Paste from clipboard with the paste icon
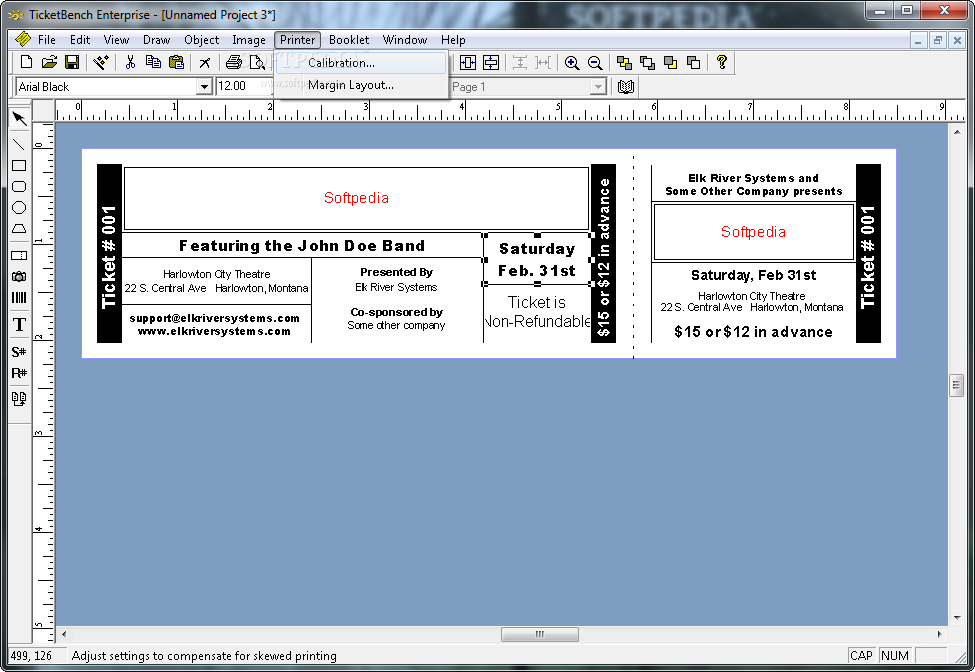This screenshot has height=672, width=975. click(x=177, y=62)
